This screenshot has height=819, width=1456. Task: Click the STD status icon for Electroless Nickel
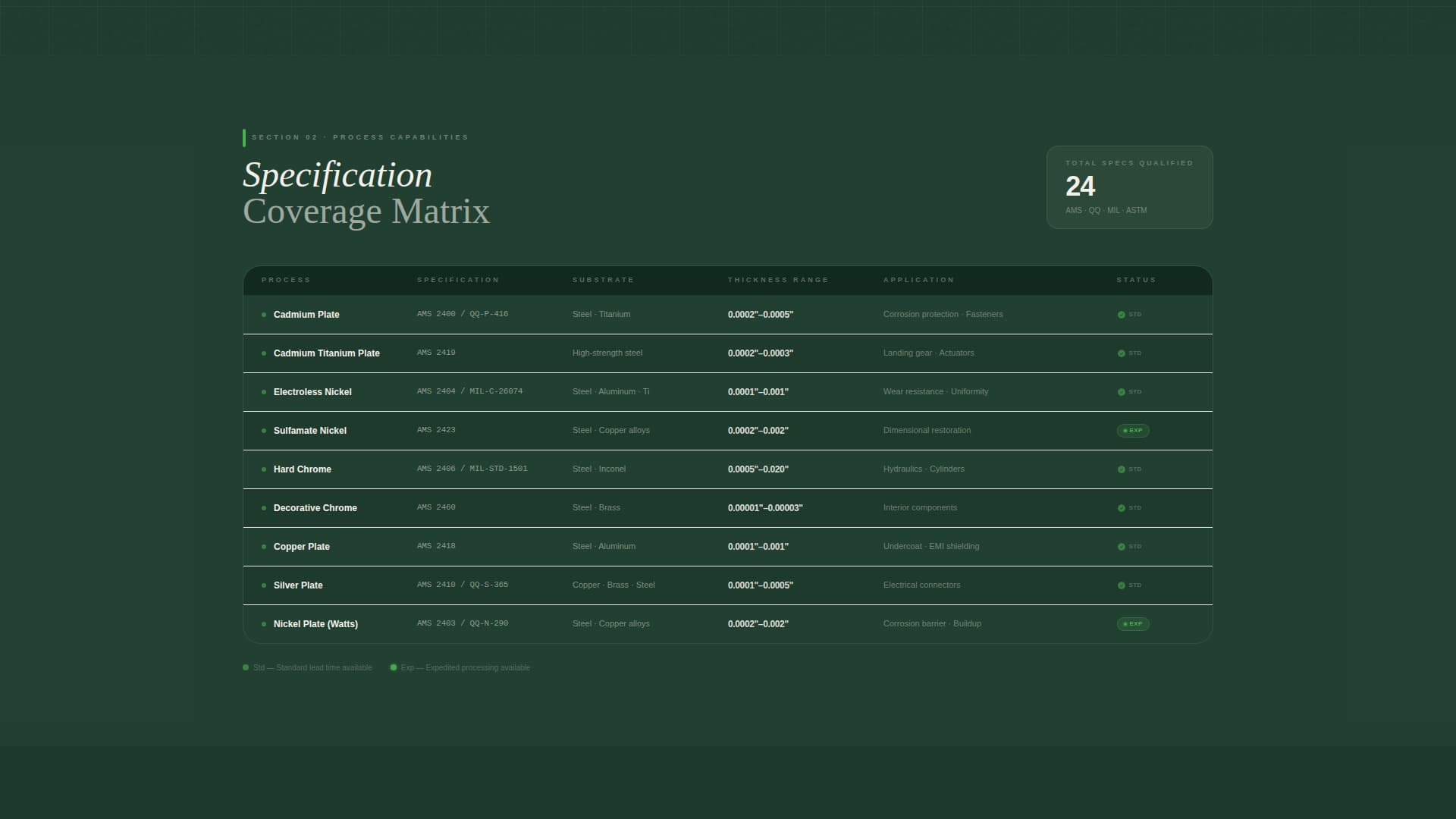(1121, 392)
